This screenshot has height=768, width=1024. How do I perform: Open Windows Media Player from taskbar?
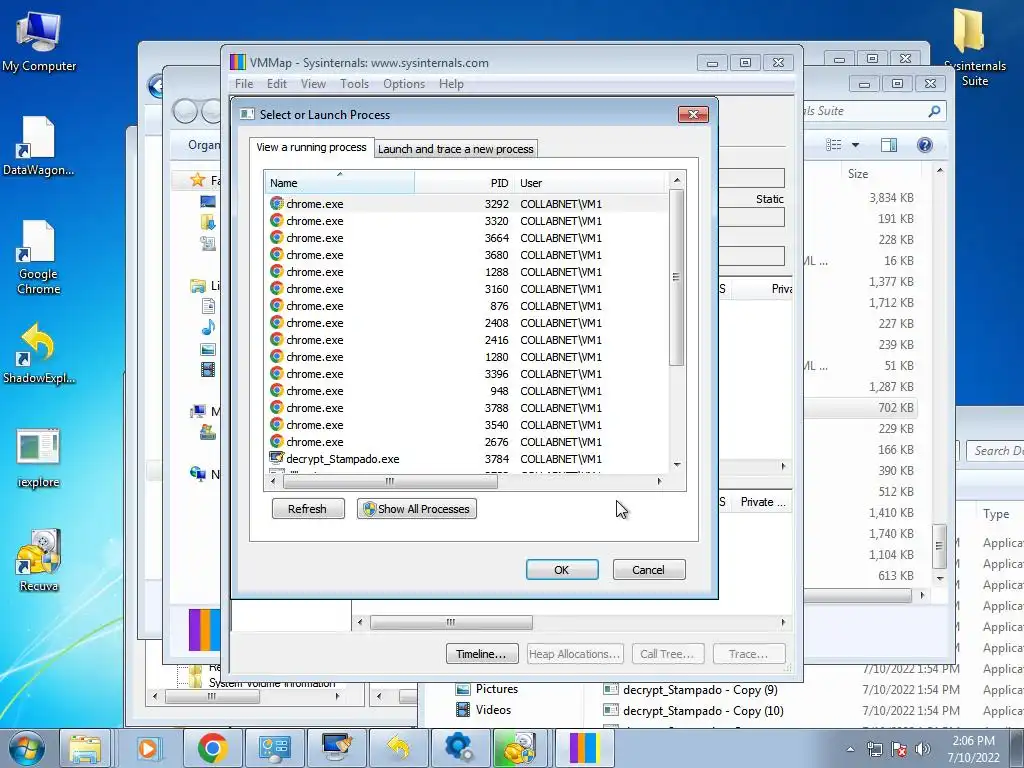click(149, 748)
